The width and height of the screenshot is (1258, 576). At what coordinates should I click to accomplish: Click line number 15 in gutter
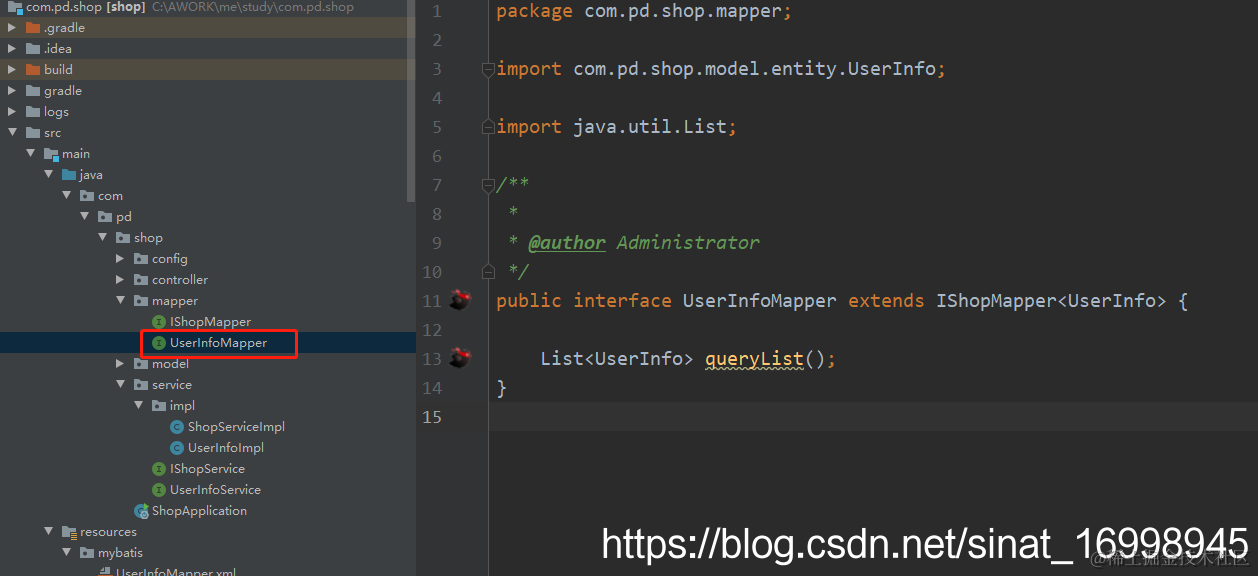coord(431,417)
